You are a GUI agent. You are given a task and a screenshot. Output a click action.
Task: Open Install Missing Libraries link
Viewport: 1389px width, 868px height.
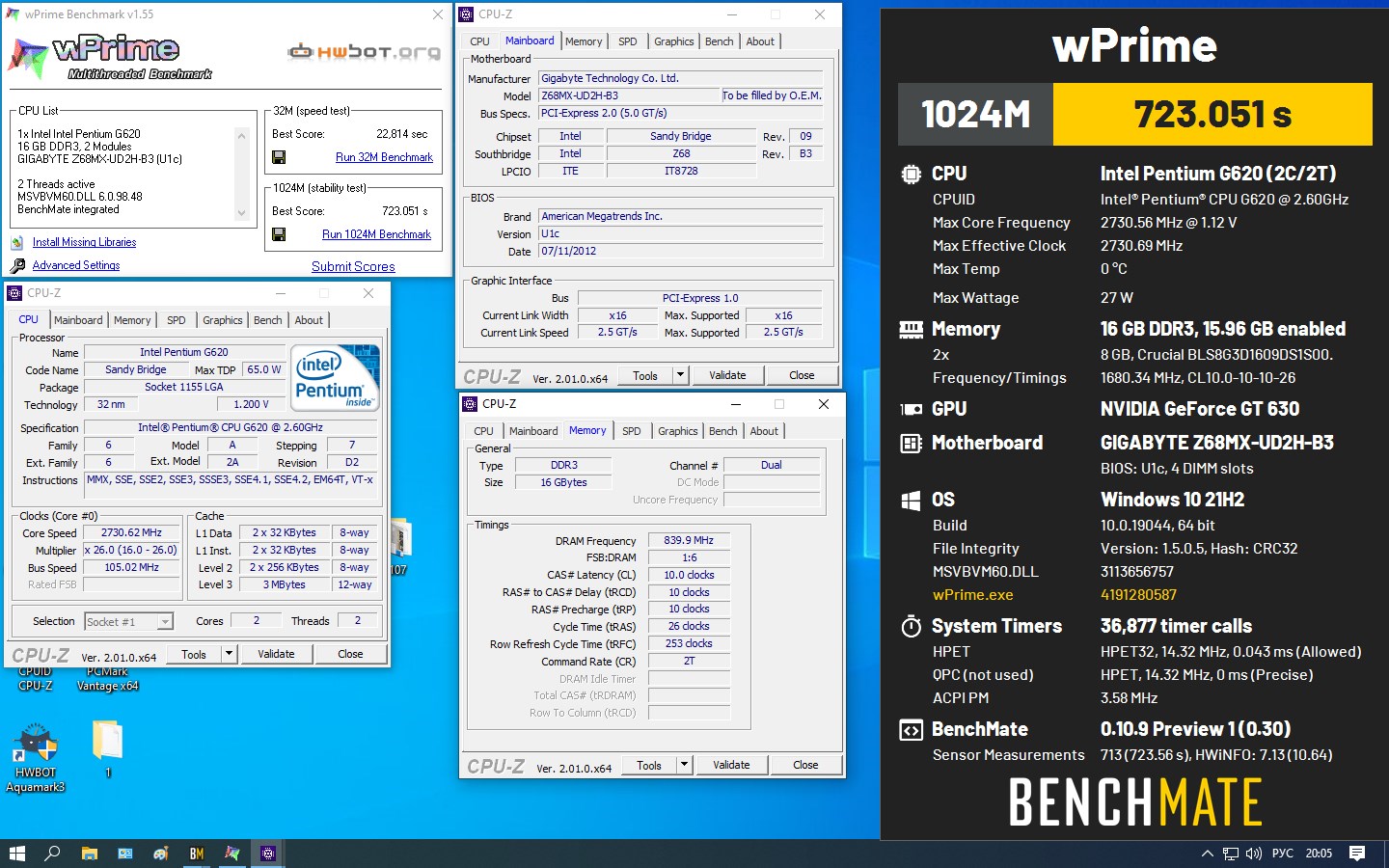pos(84,242)
